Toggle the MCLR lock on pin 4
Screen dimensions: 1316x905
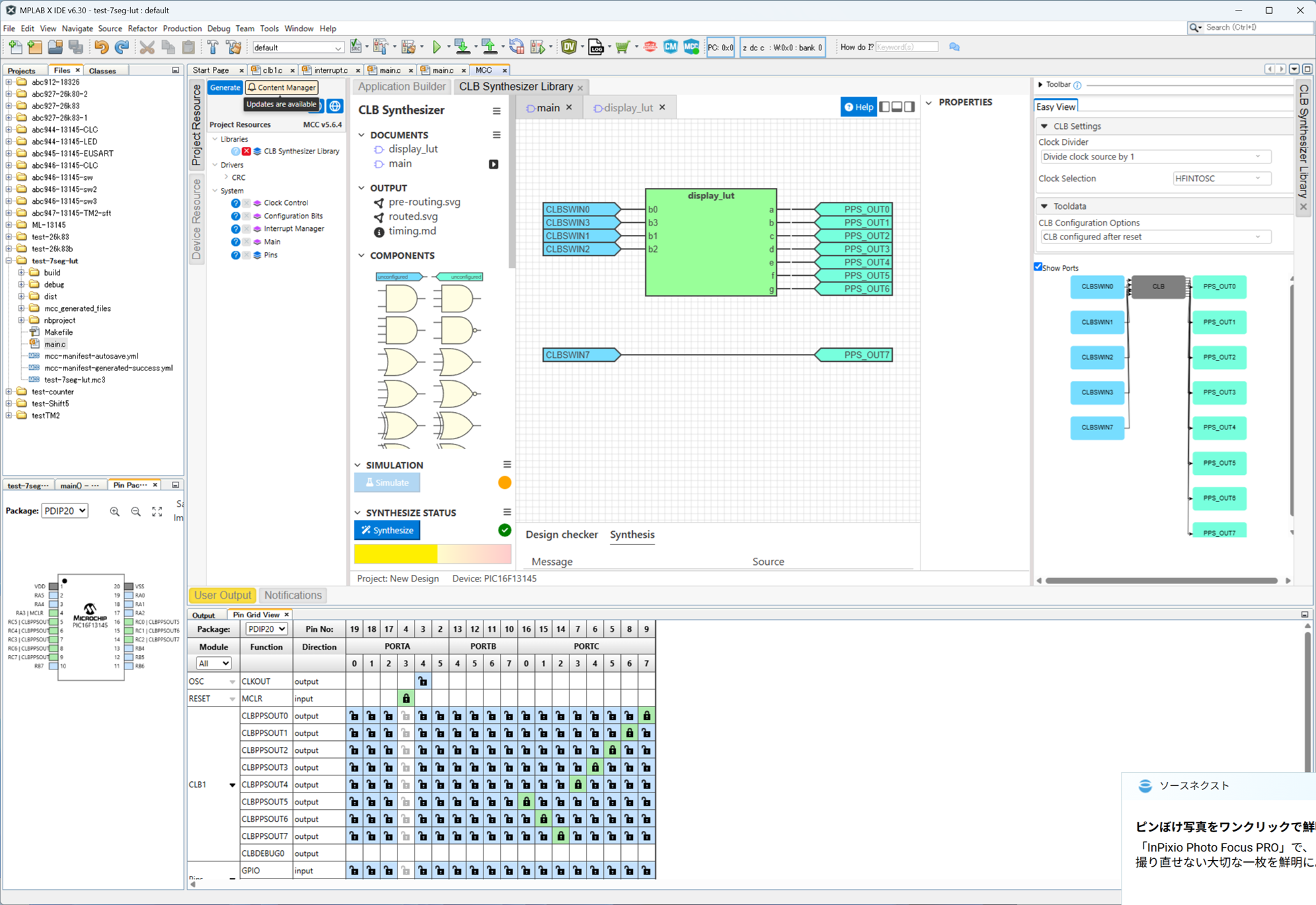pyautogui.click(x=406, y=699)
